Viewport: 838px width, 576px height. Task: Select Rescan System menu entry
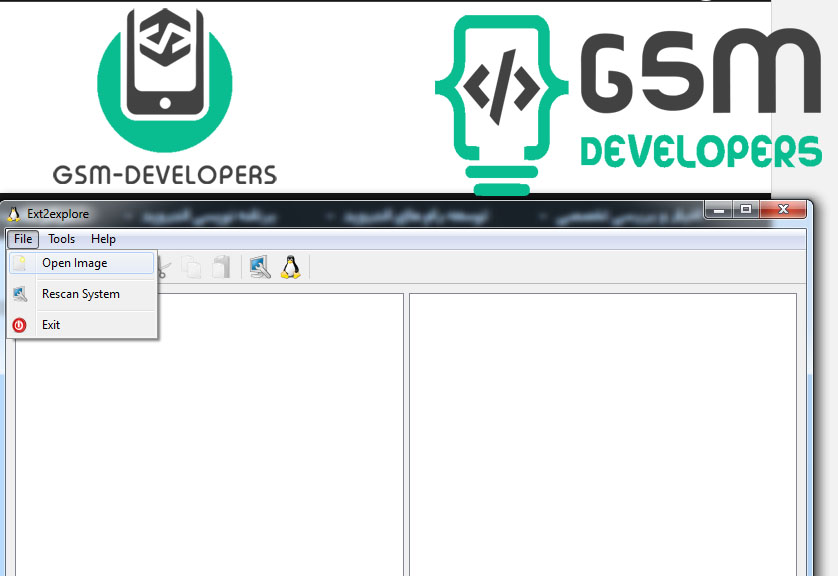click(82, 294)
